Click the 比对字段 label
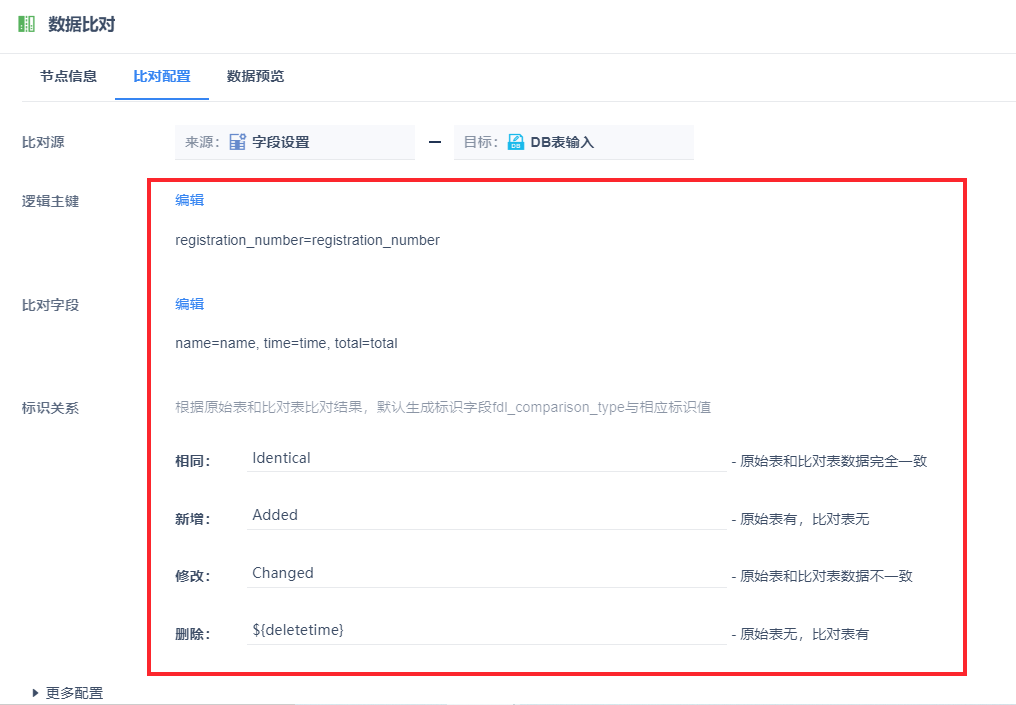The width and height of the screenshot is (1016, 705). tap(51, 305)
